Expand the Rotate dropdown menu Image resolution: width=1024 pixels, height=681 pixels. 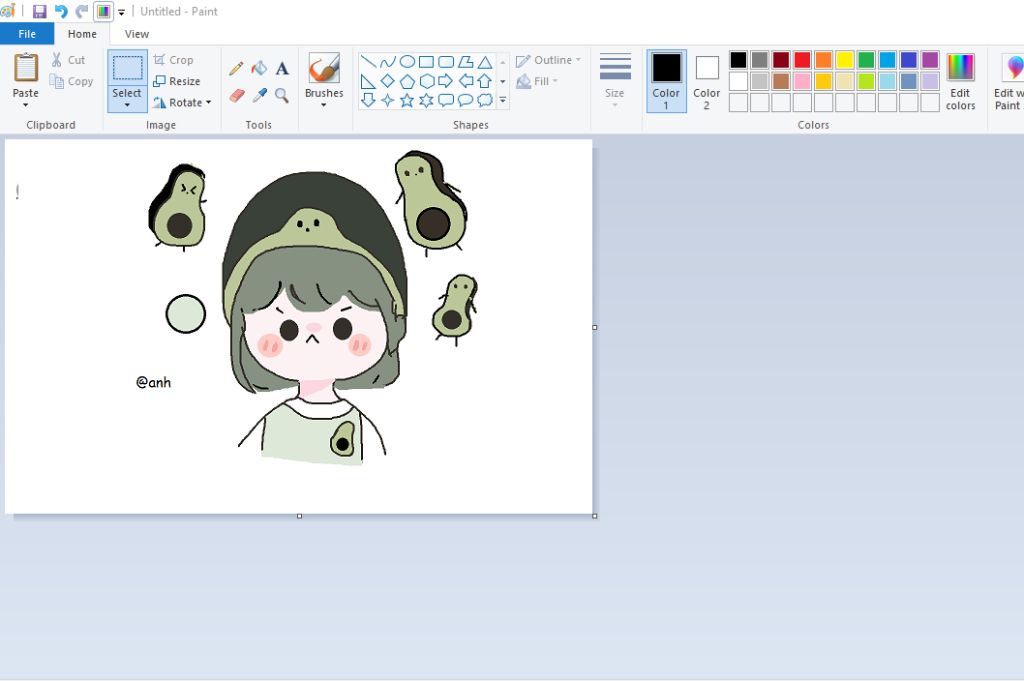pyautogui.click(x=183, y=102)
